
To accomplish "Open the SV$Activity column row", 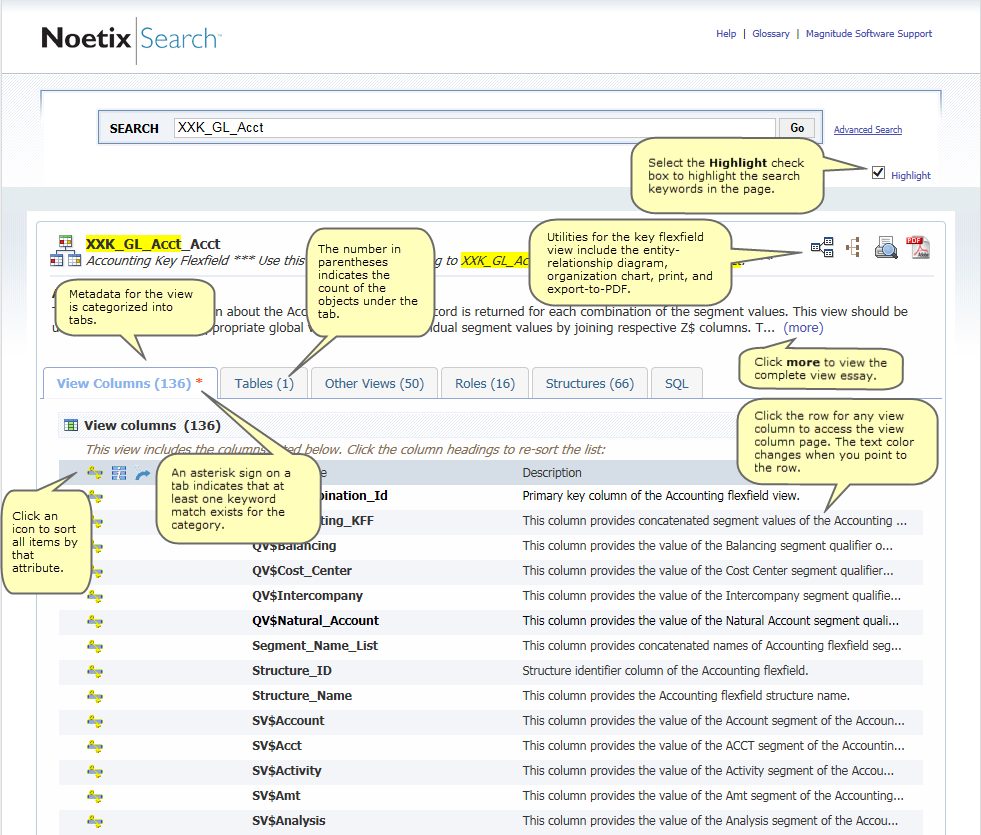I will pyautogui.click(x=490, y=771).
